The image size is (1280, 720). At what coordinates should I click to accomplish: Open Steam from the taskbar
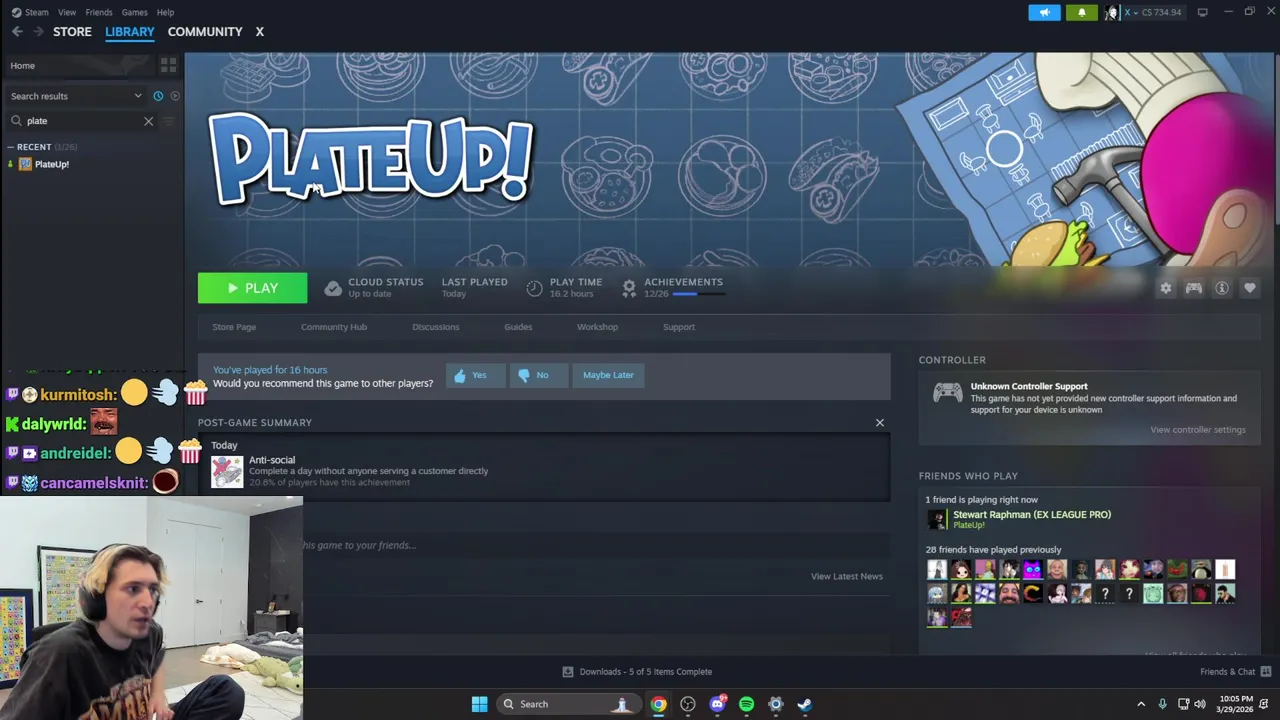(804, 704)
